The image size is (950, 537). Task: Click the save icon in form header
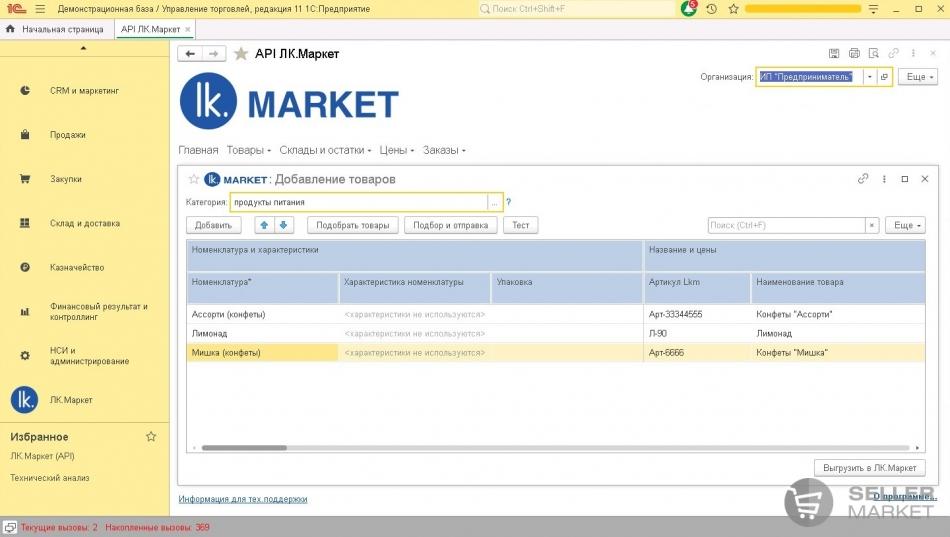[834, 53]
